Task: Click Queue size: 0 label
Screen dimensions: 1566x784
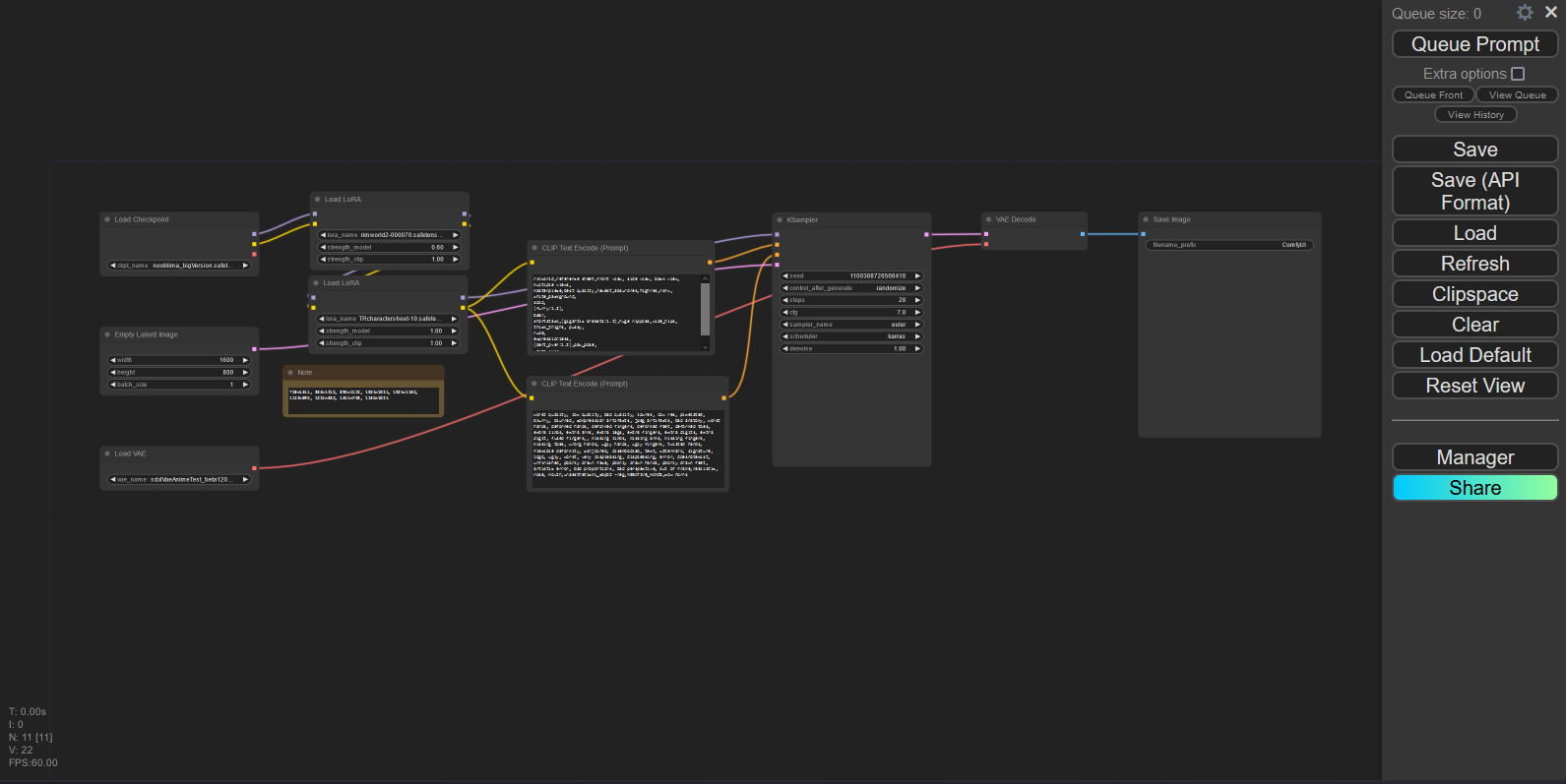Action: pyautogui.click(x=1436, y=14)
